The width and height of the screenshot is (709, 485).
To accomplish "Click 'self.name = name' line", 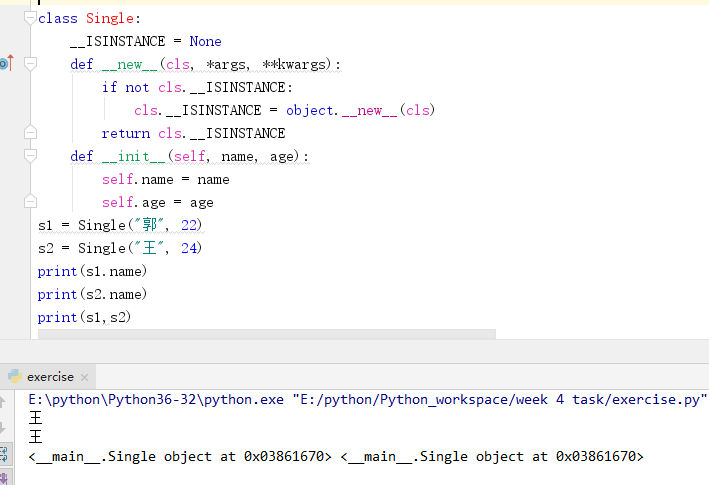I will (165, 179).
